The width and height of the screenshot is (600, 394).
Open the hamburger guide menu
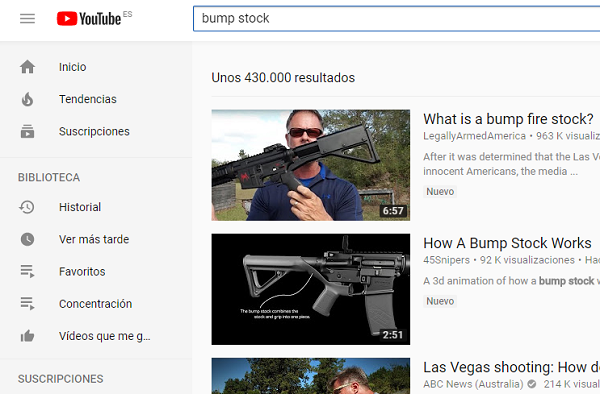(x=27, y=18)
